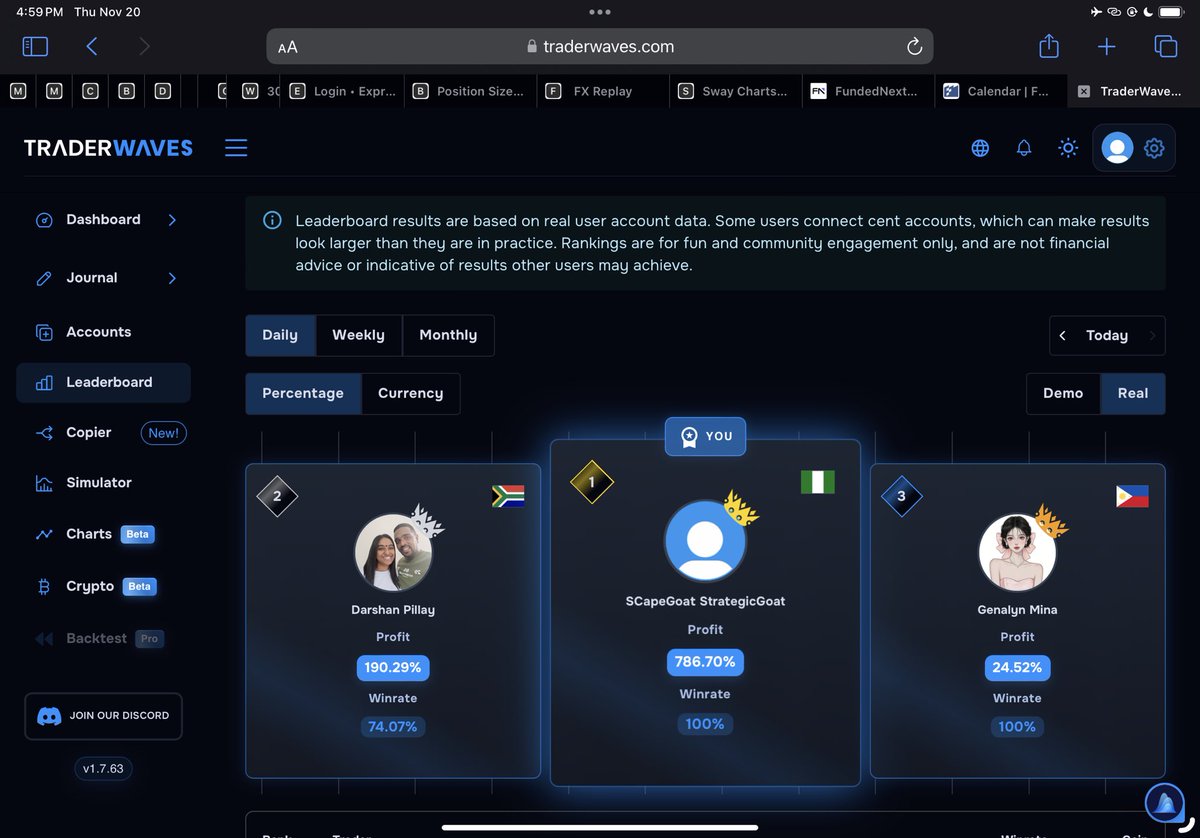
Task: Expand the Journal chevron
Action: (x=172, y=278)
